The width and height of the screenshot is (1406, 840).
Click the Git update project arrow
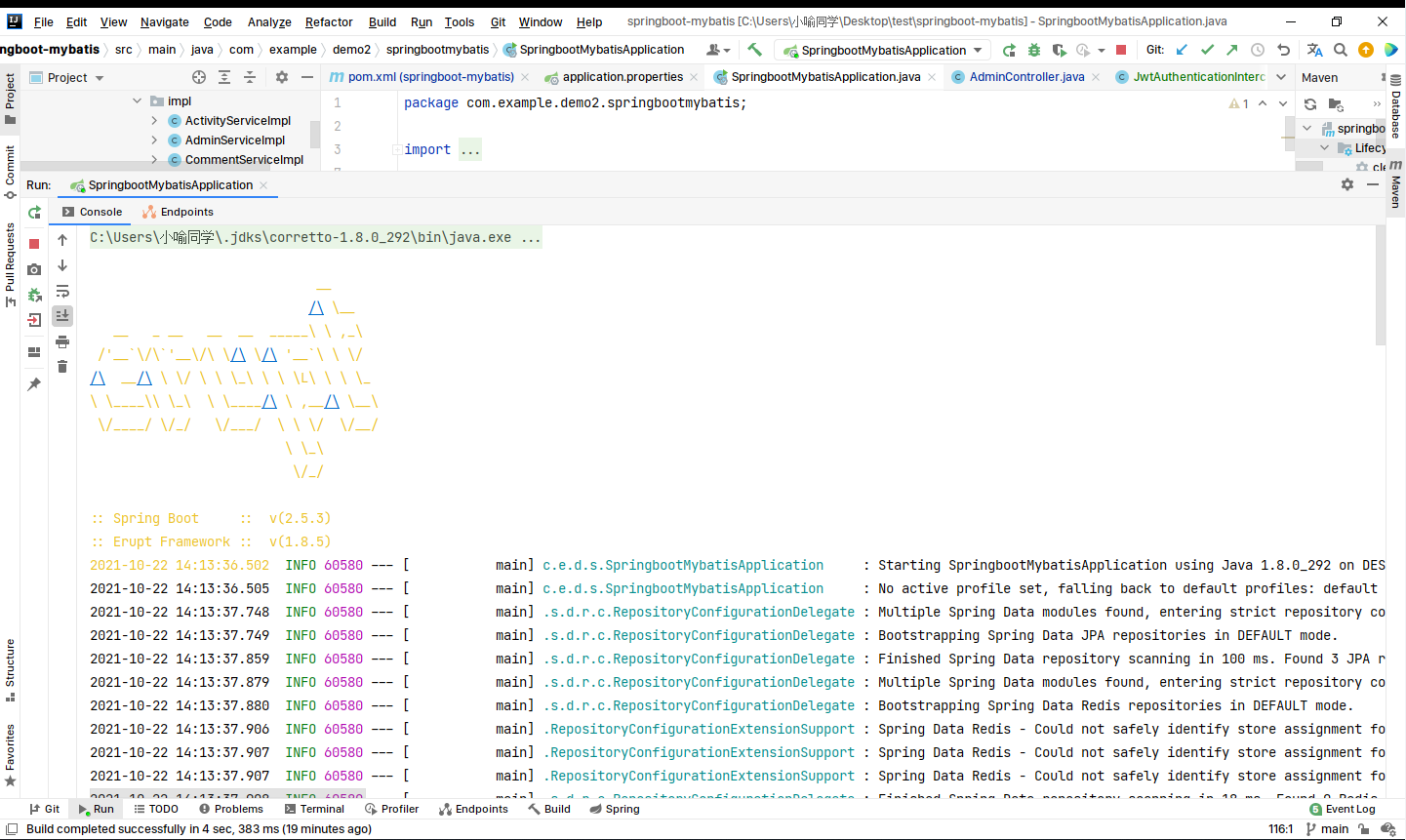coord(1182,50)
